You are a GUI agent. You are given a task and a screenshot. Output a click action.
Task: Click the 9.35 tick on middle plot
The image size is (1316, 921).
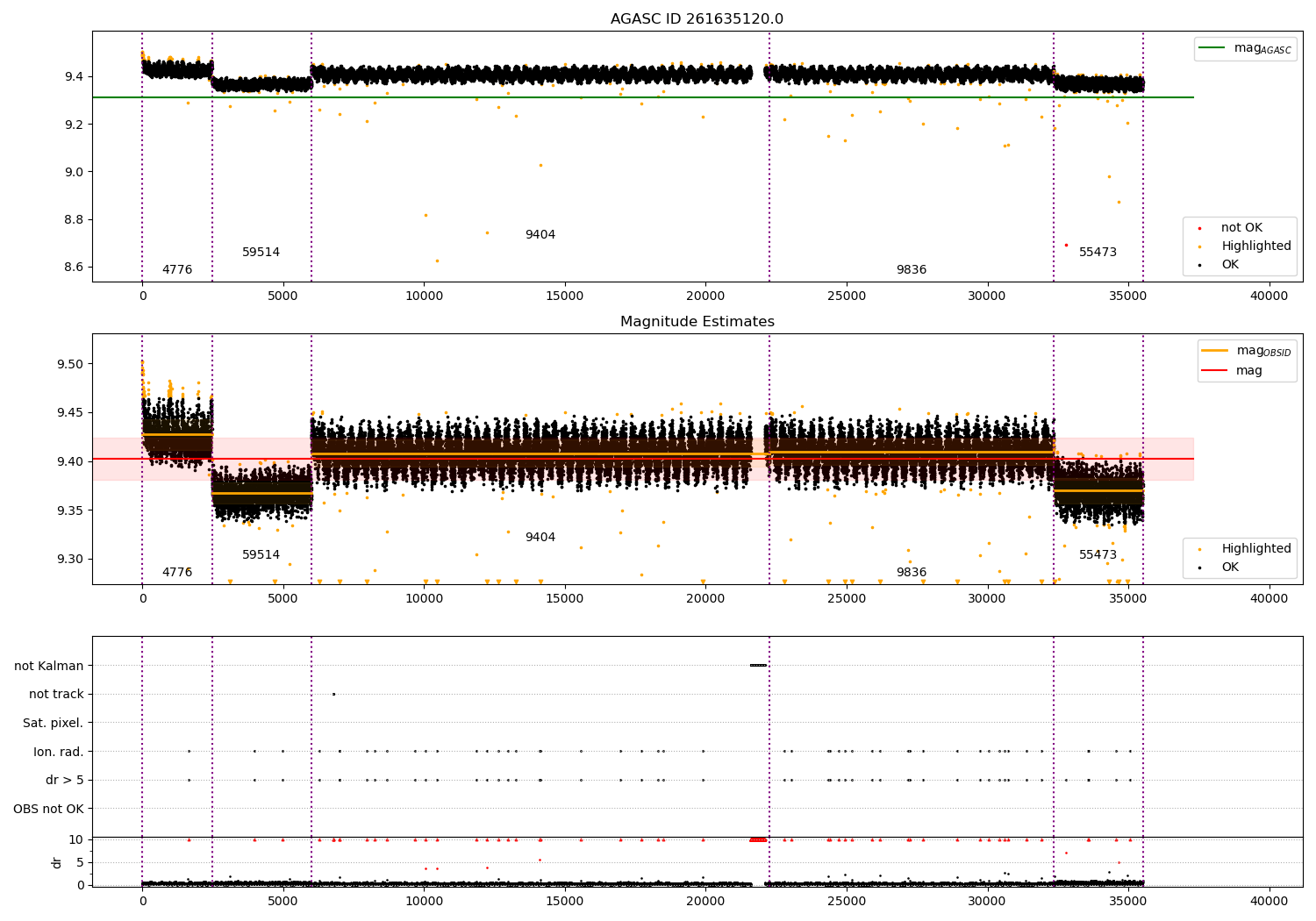pyautogui.click(x=71, y=510)
